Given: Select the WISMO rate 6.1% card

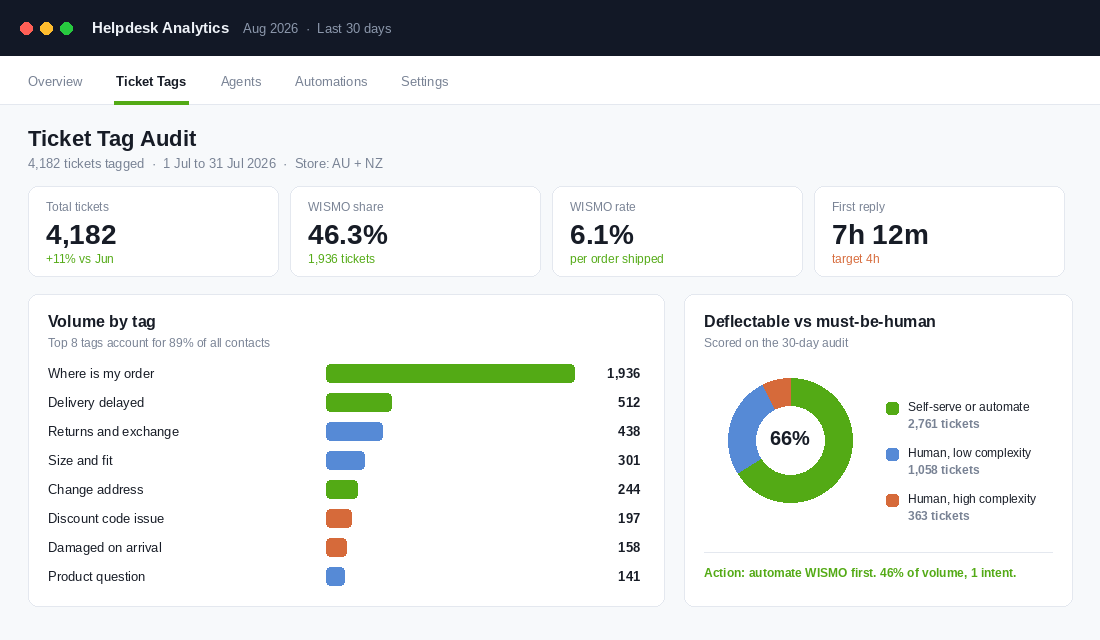Looking at the screenshot, I should (677, 232).
